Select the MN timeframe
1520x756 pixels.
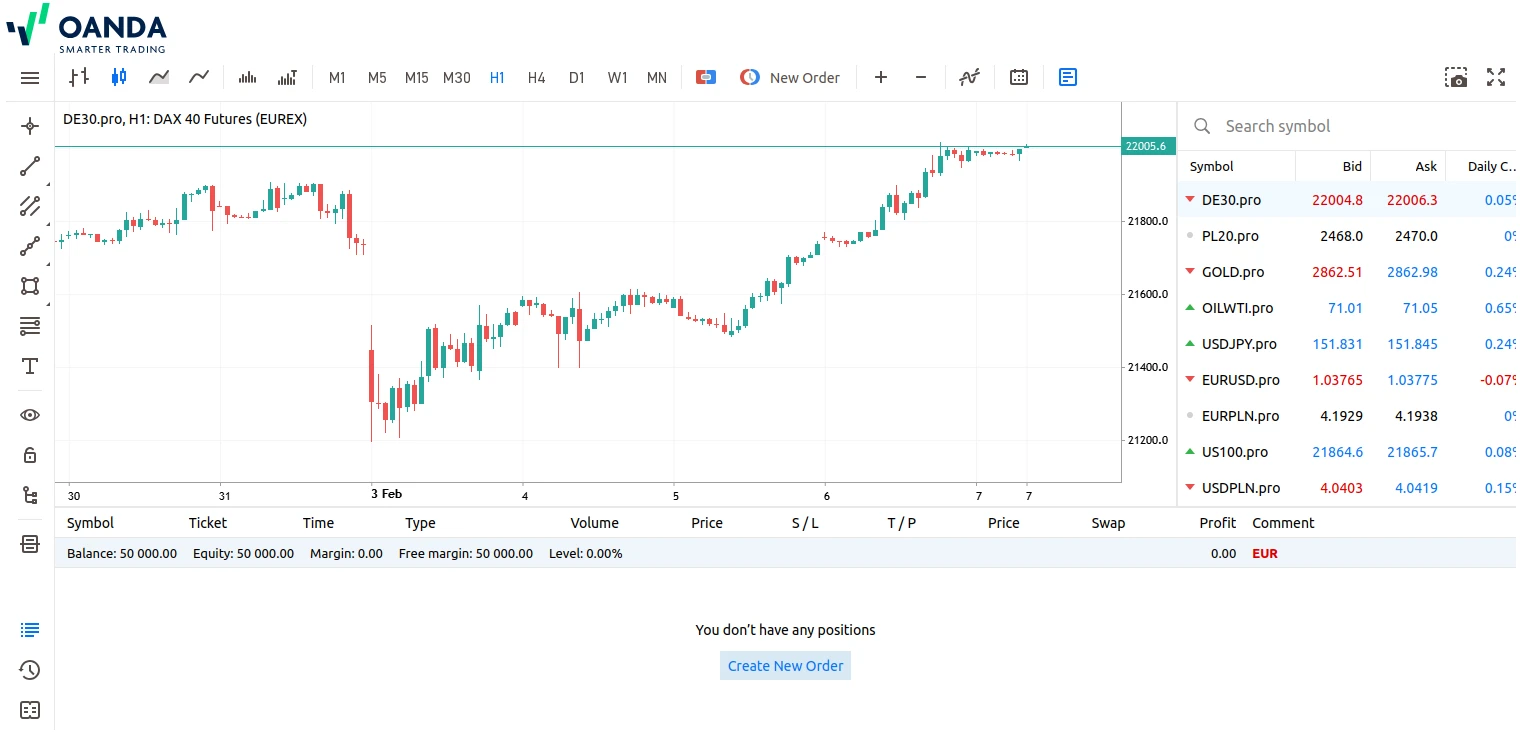coord(657,78)
